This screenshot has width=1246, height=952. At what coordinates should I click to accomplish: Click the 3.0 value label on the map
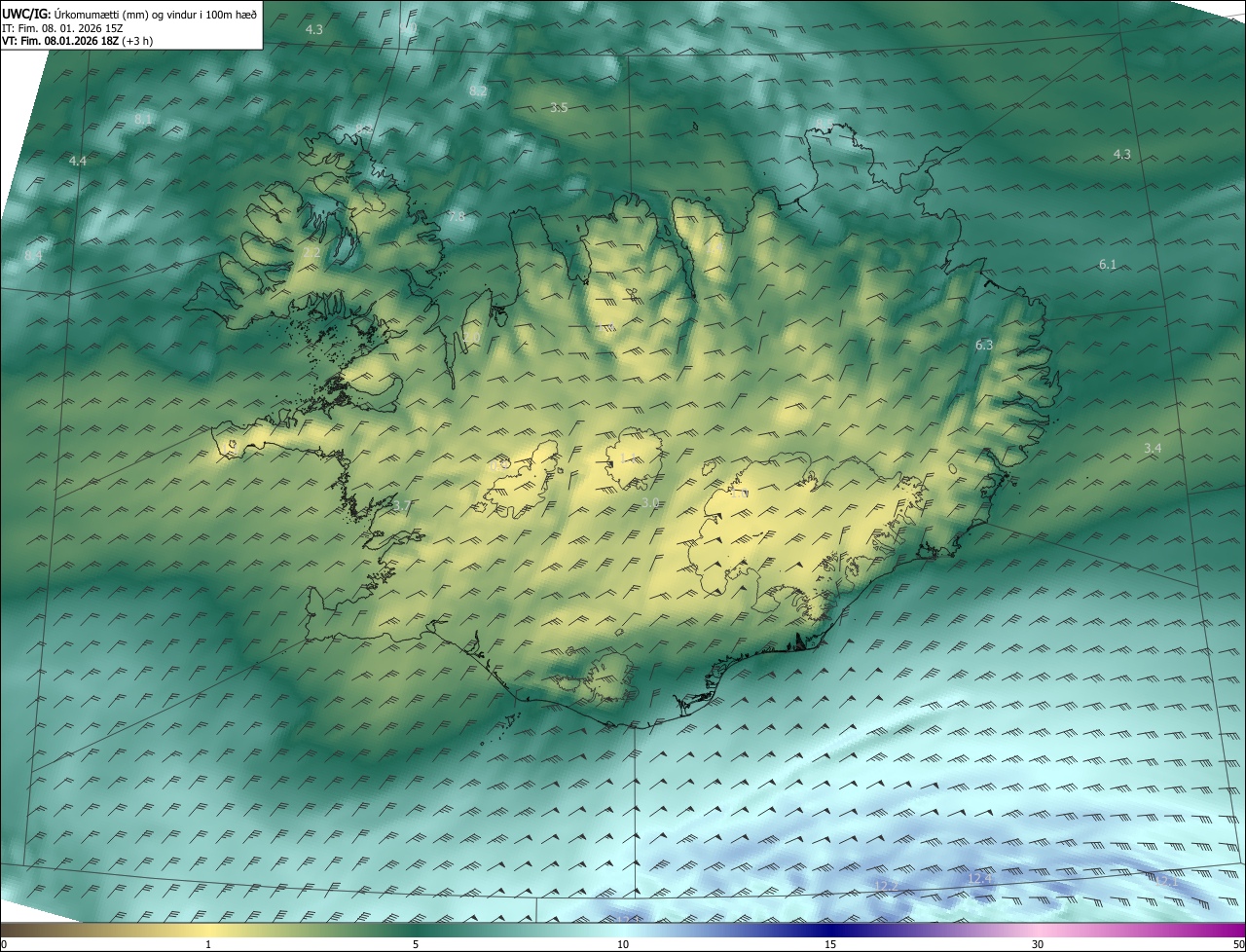click(651, 502)
